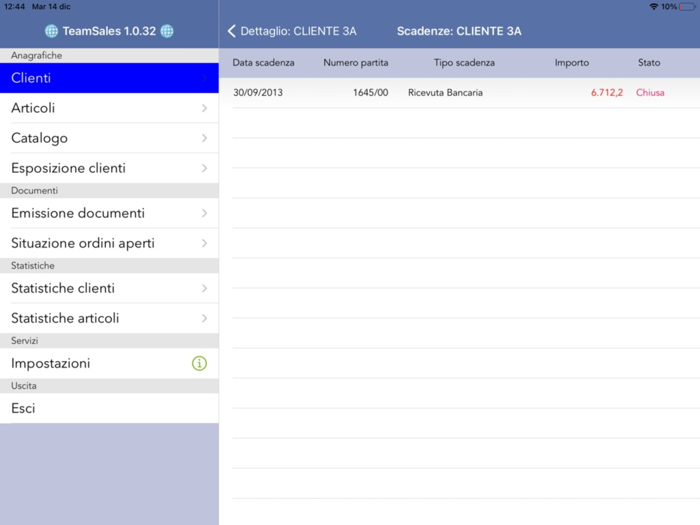Open Statistiche articoli

coord(109,318)
